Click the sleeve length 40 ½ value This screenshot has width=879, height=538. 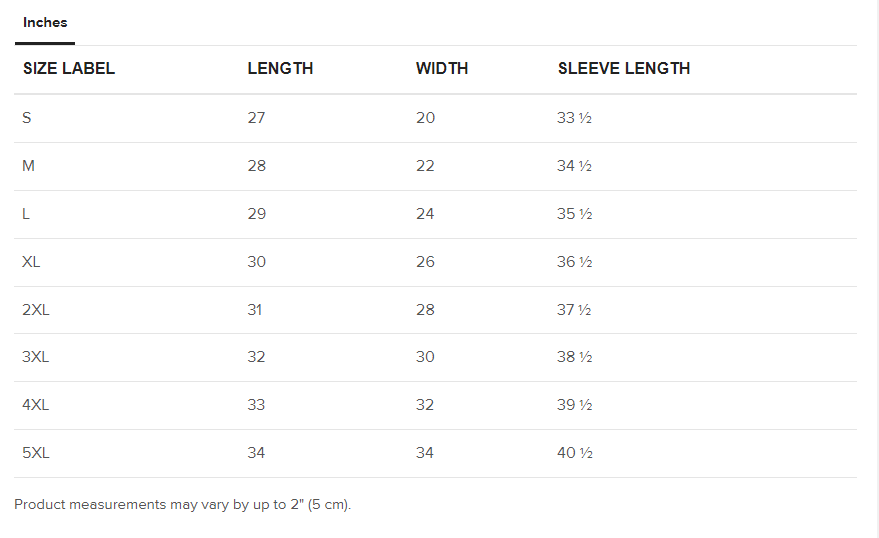[x=574, y=453]
